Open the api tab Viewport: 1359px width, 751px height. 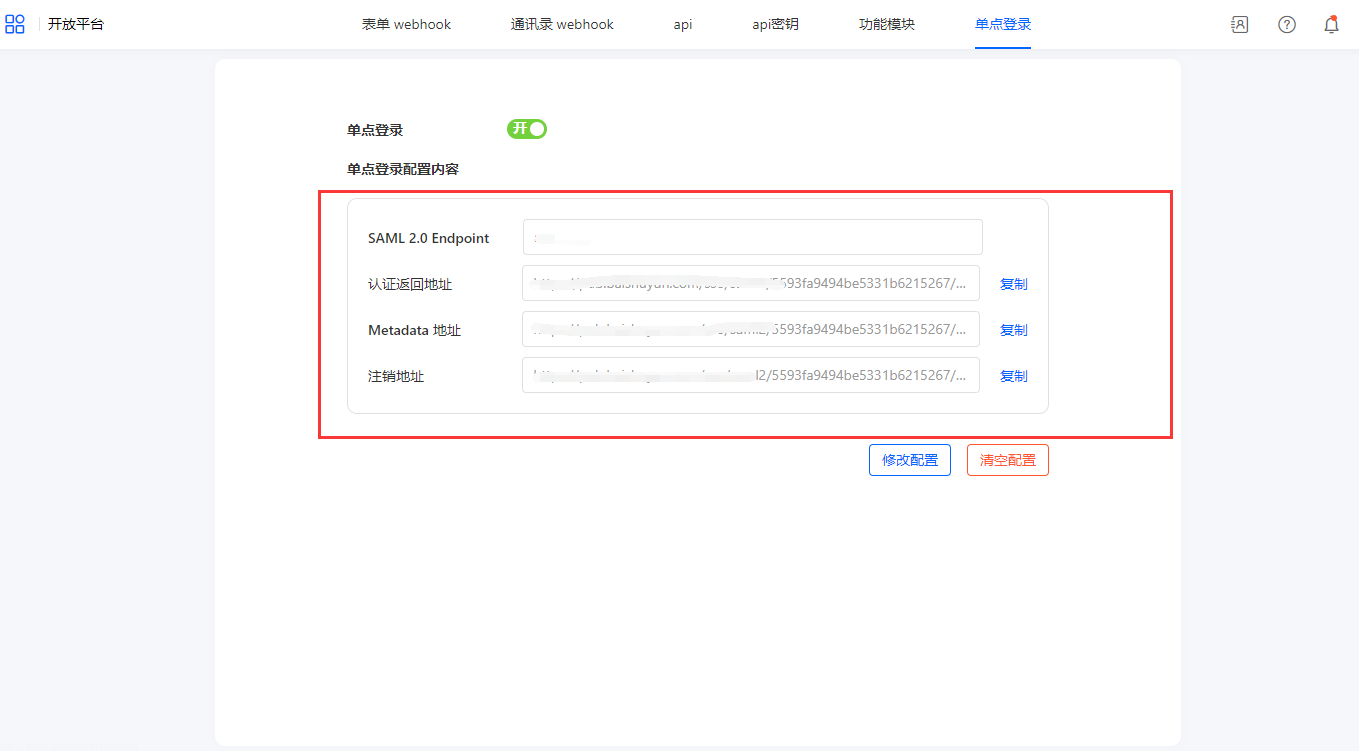pos(683,24)
